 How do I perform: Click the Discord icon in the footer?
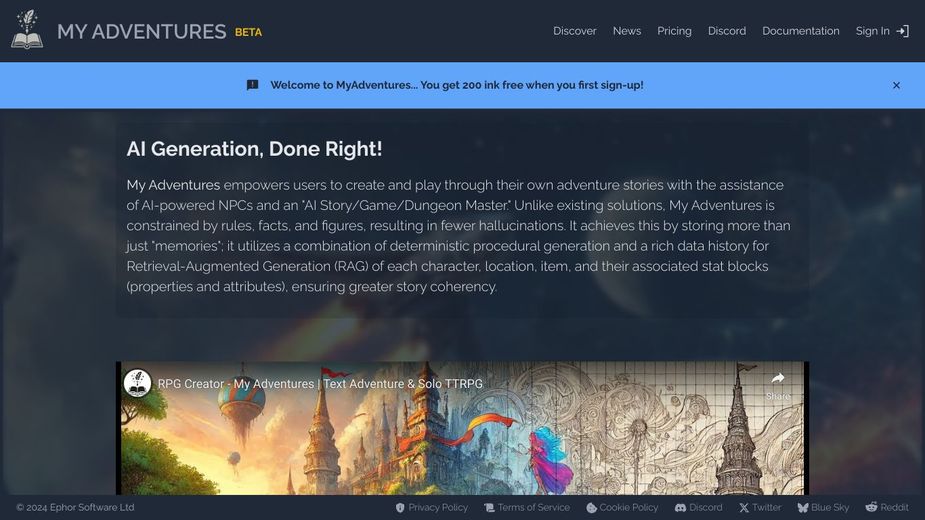[x=680, y=508]
